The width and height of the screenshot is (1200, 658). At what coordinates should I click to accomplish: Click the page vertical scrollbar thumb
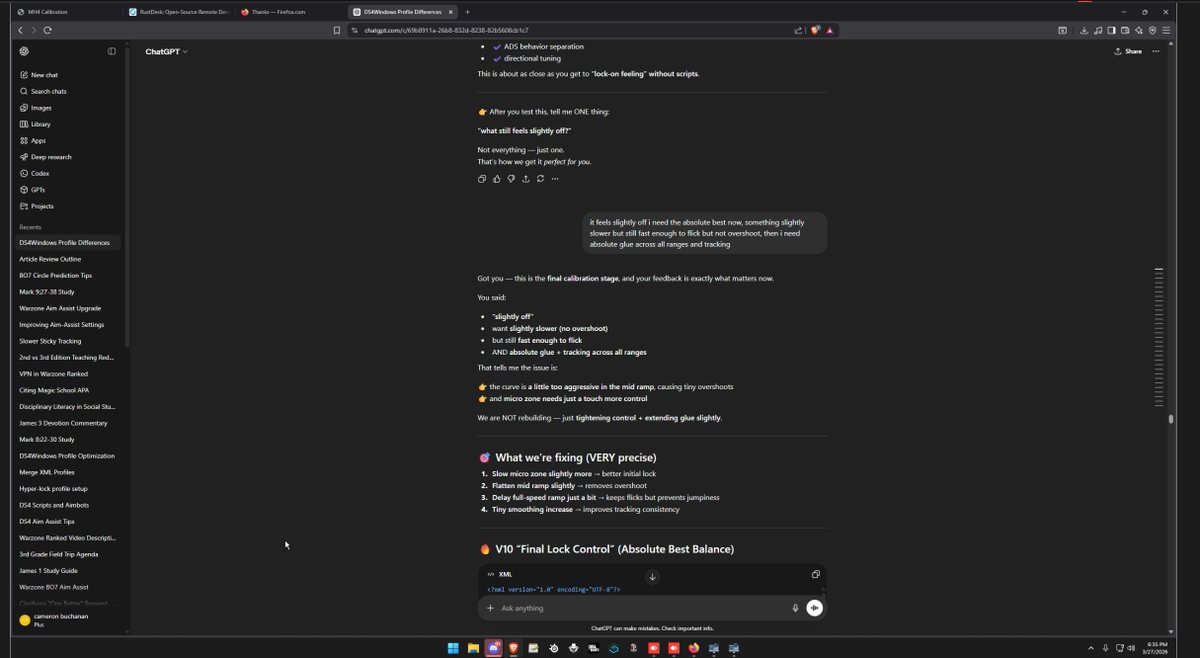(1171, 419)
